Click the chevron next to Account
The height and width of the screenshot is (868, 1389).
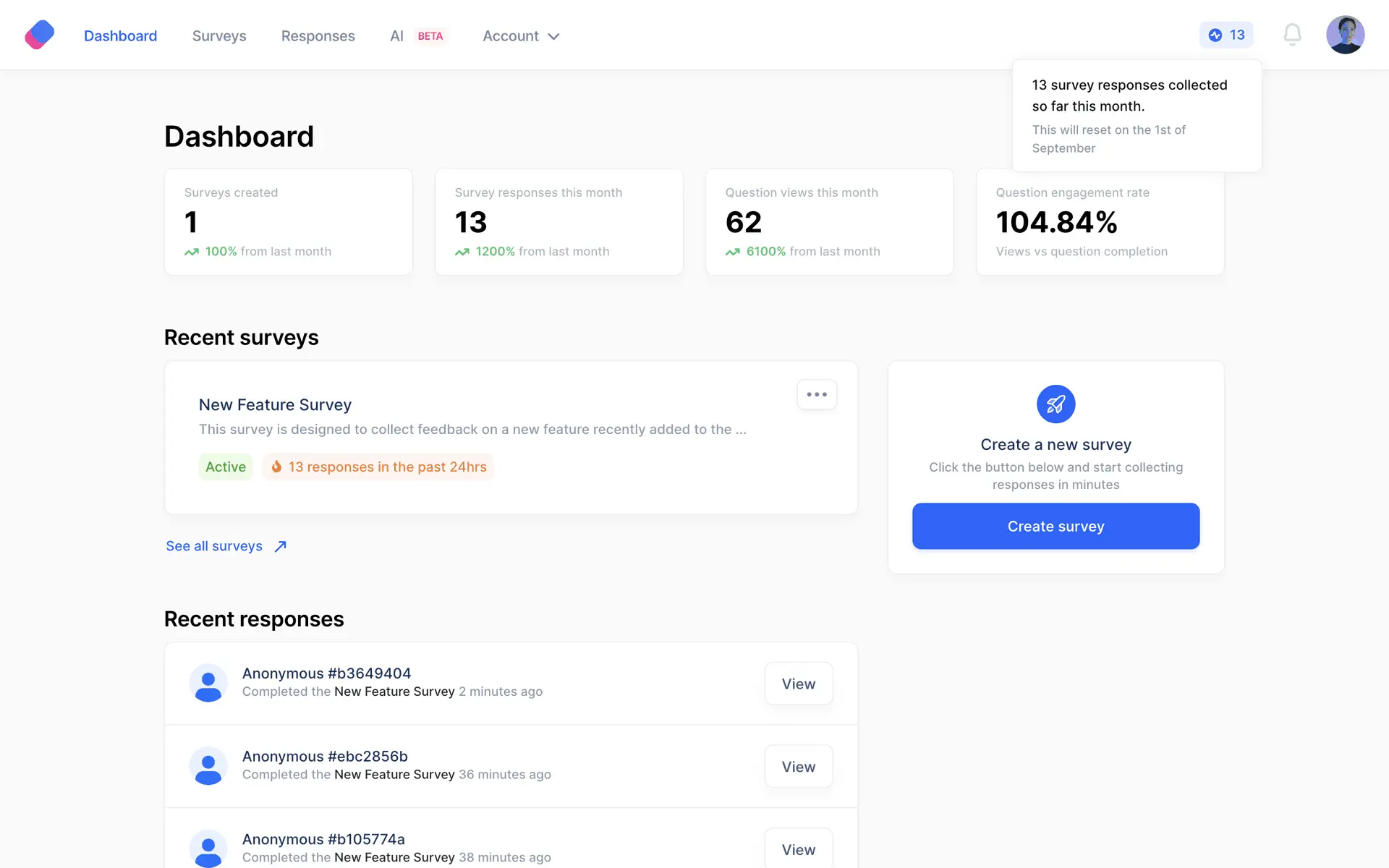click(x=554, y=36)
